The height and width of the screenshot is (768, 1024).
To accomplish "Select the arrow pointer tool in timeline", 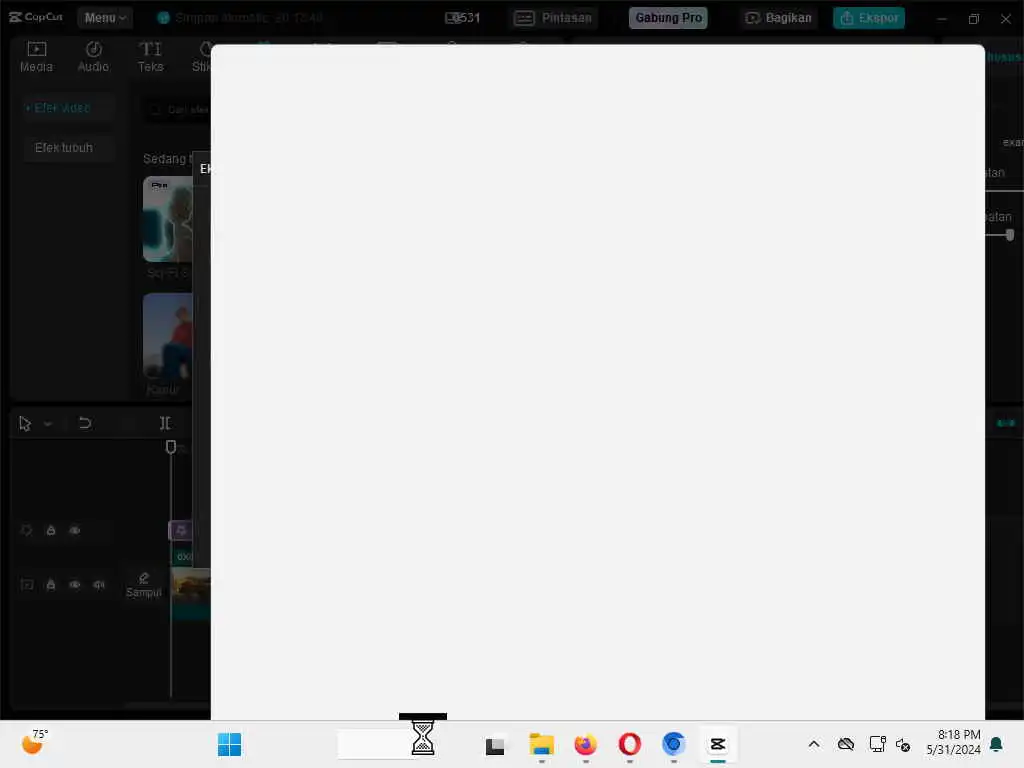I will point(25,424).
